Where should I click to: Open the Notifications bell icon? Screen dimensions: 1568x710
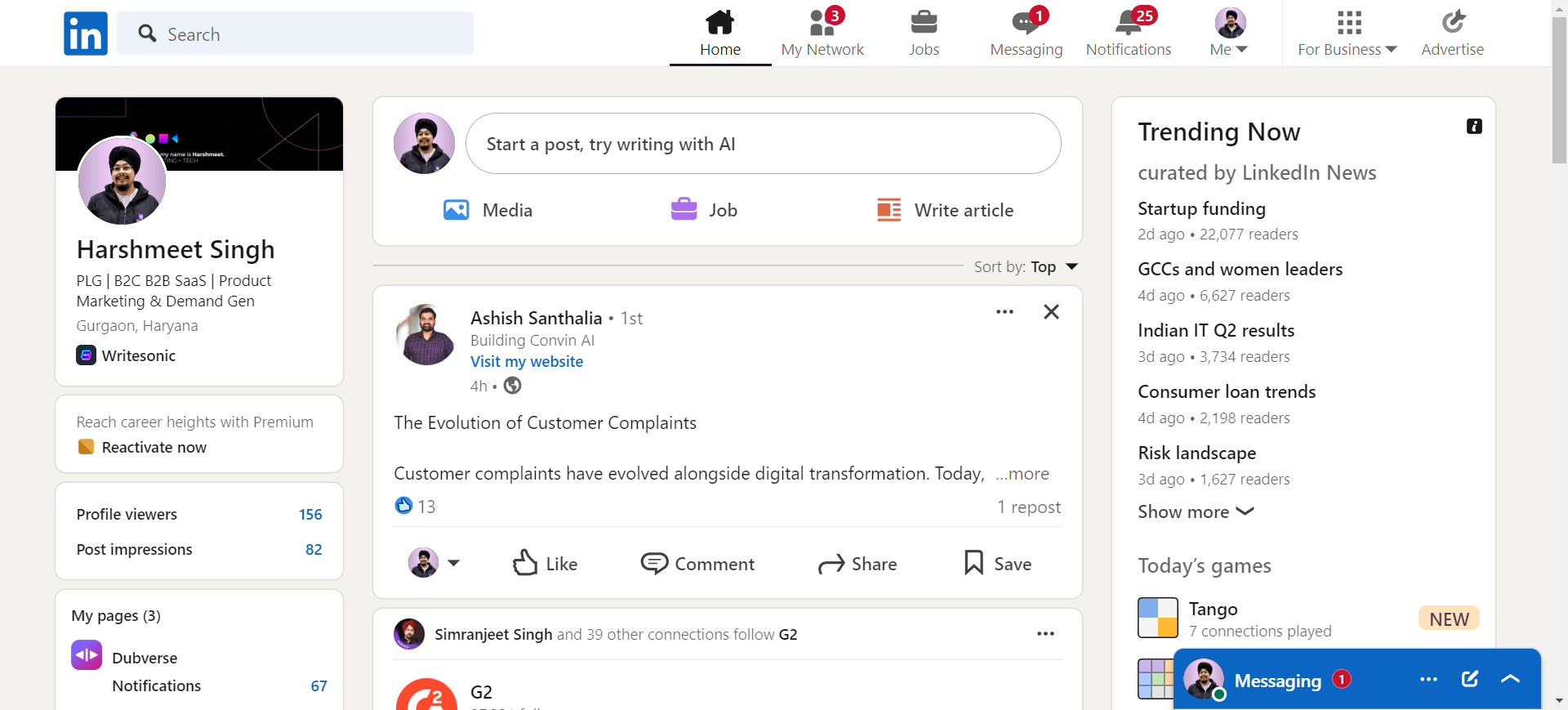coord(1128,23)
